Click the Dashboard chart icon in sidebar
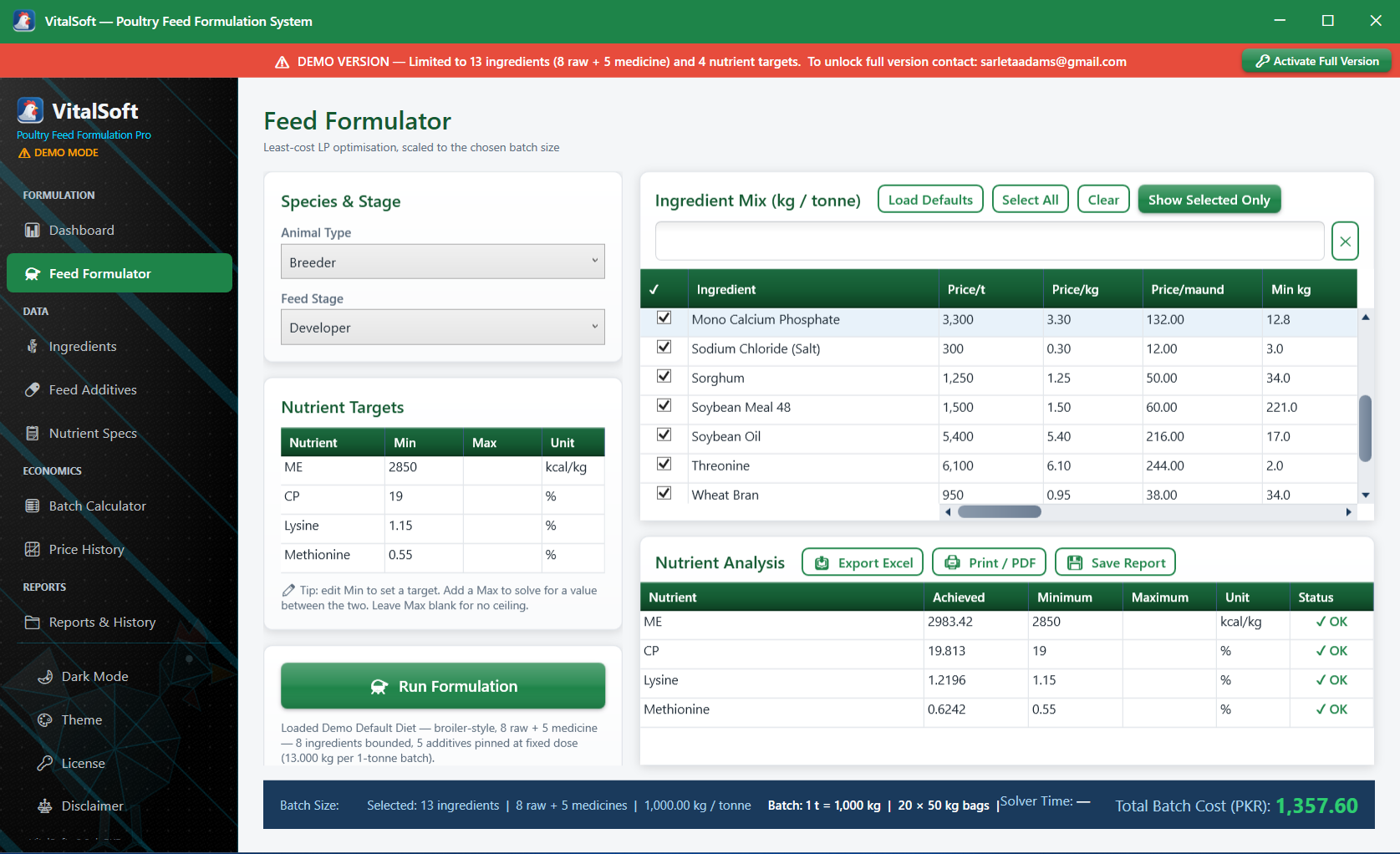The height and width of the screenshot is (854, 1400). pyautogui.click(x=33, y=230)
